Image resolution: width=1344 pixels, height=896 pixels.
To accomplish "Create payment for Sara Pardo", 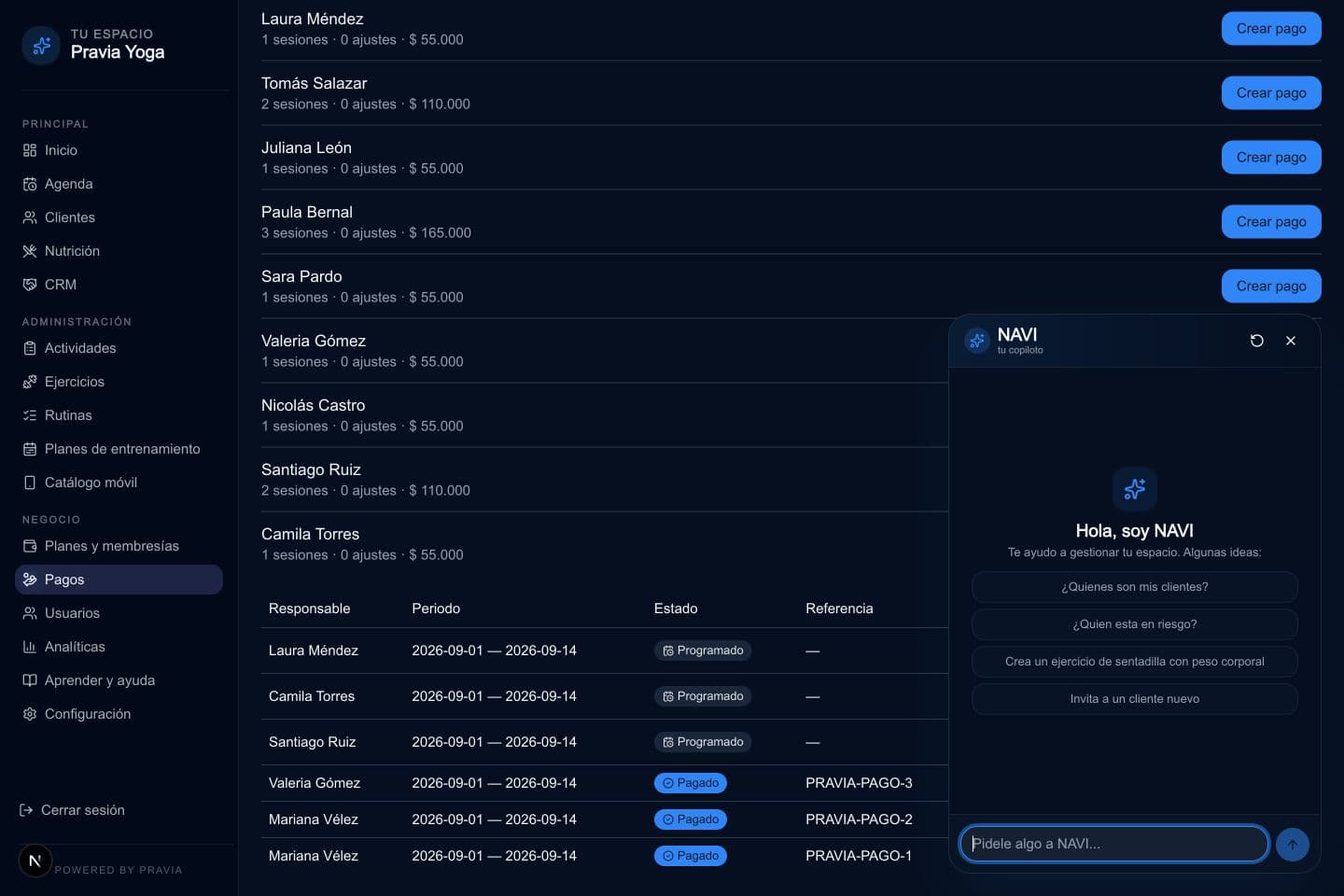I will click(1271, 287).
